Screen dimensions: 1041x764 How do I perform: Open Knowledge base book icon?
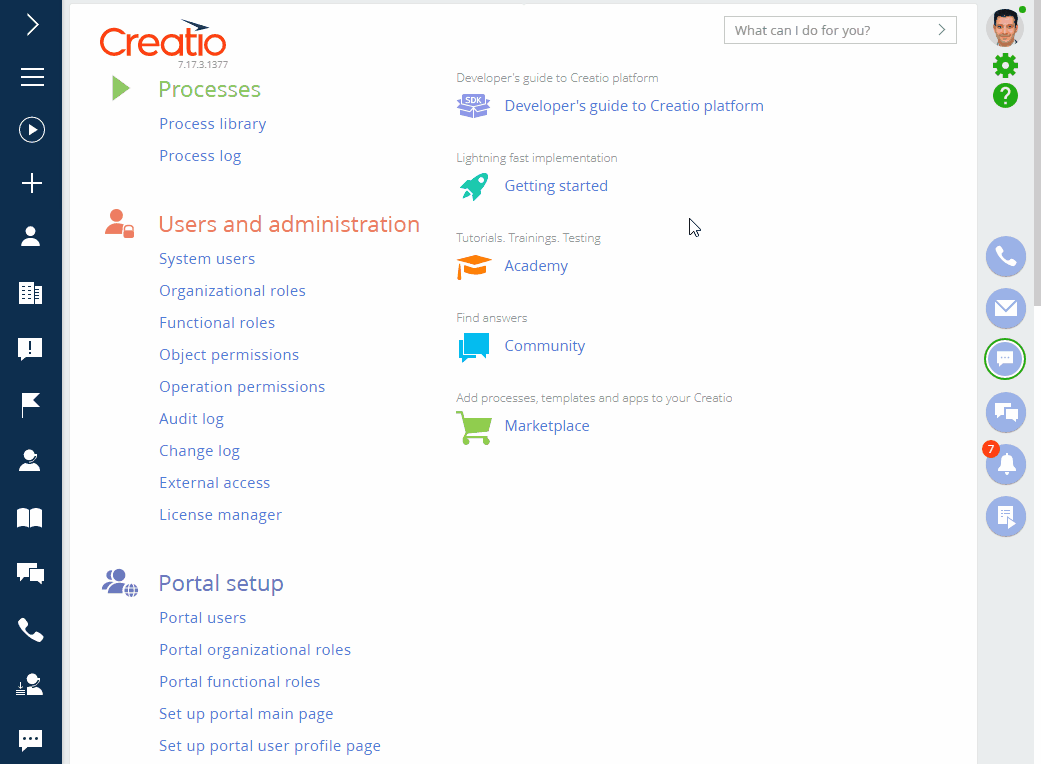coord(30,517)
